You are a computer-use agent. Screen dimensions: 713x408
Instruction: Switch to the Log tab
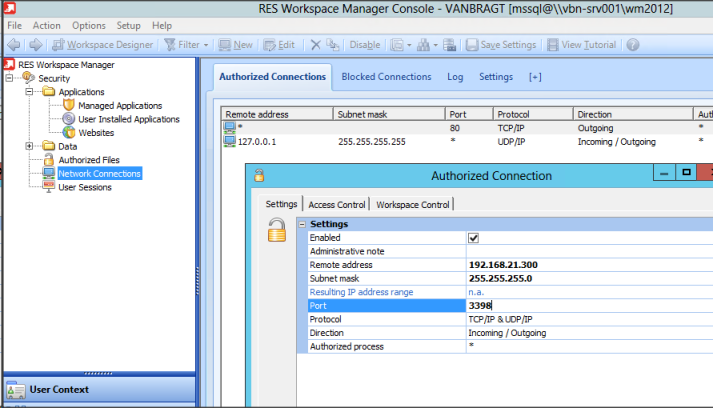point(455,77)
